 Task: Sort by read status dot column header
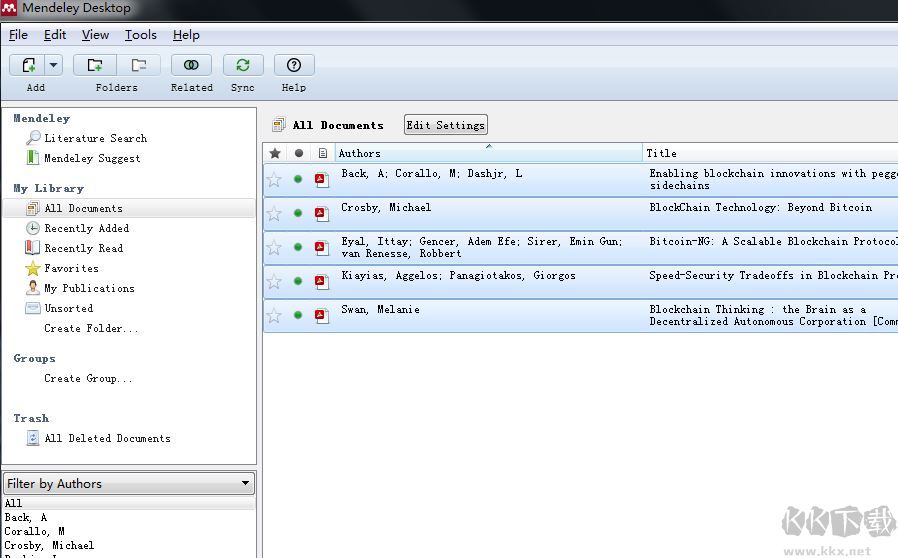(299, 153)
